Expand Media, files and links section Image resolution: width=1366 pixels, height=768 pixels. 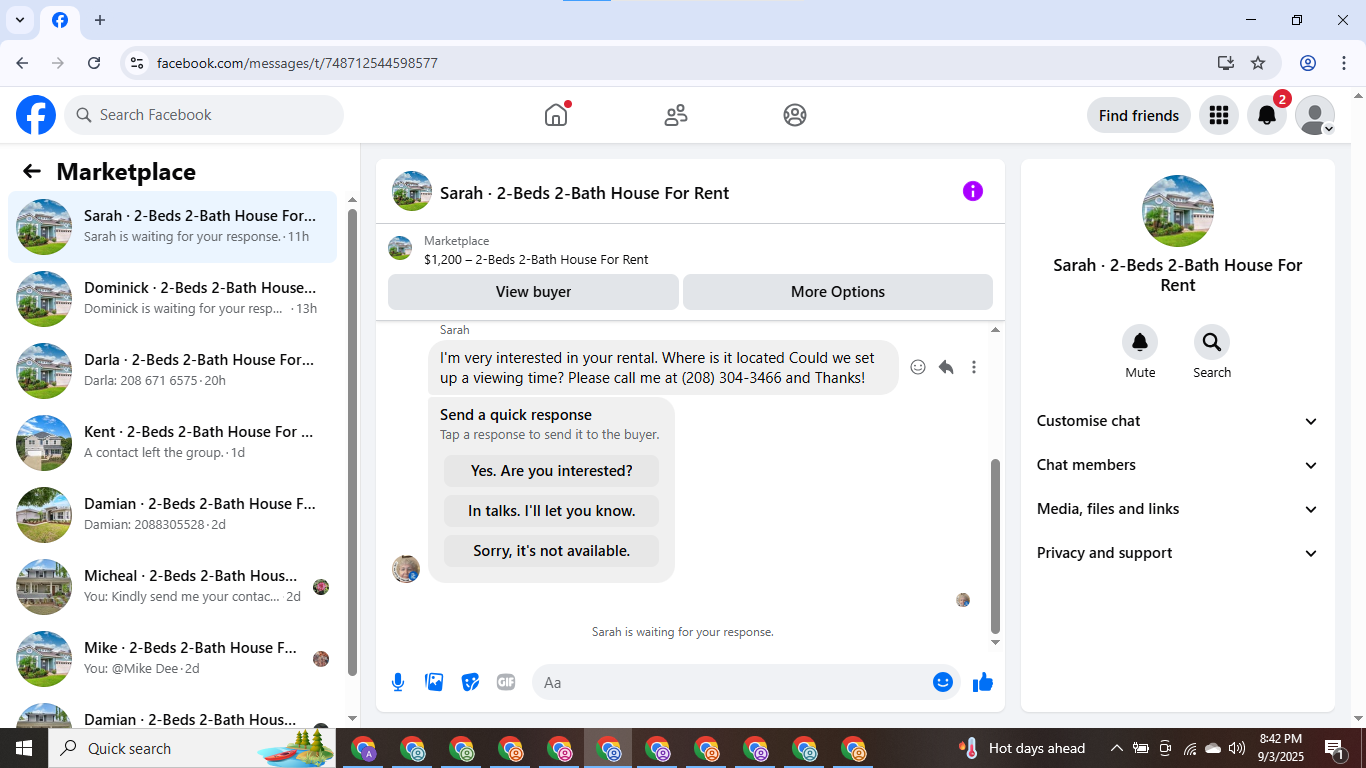(1178, 509)
